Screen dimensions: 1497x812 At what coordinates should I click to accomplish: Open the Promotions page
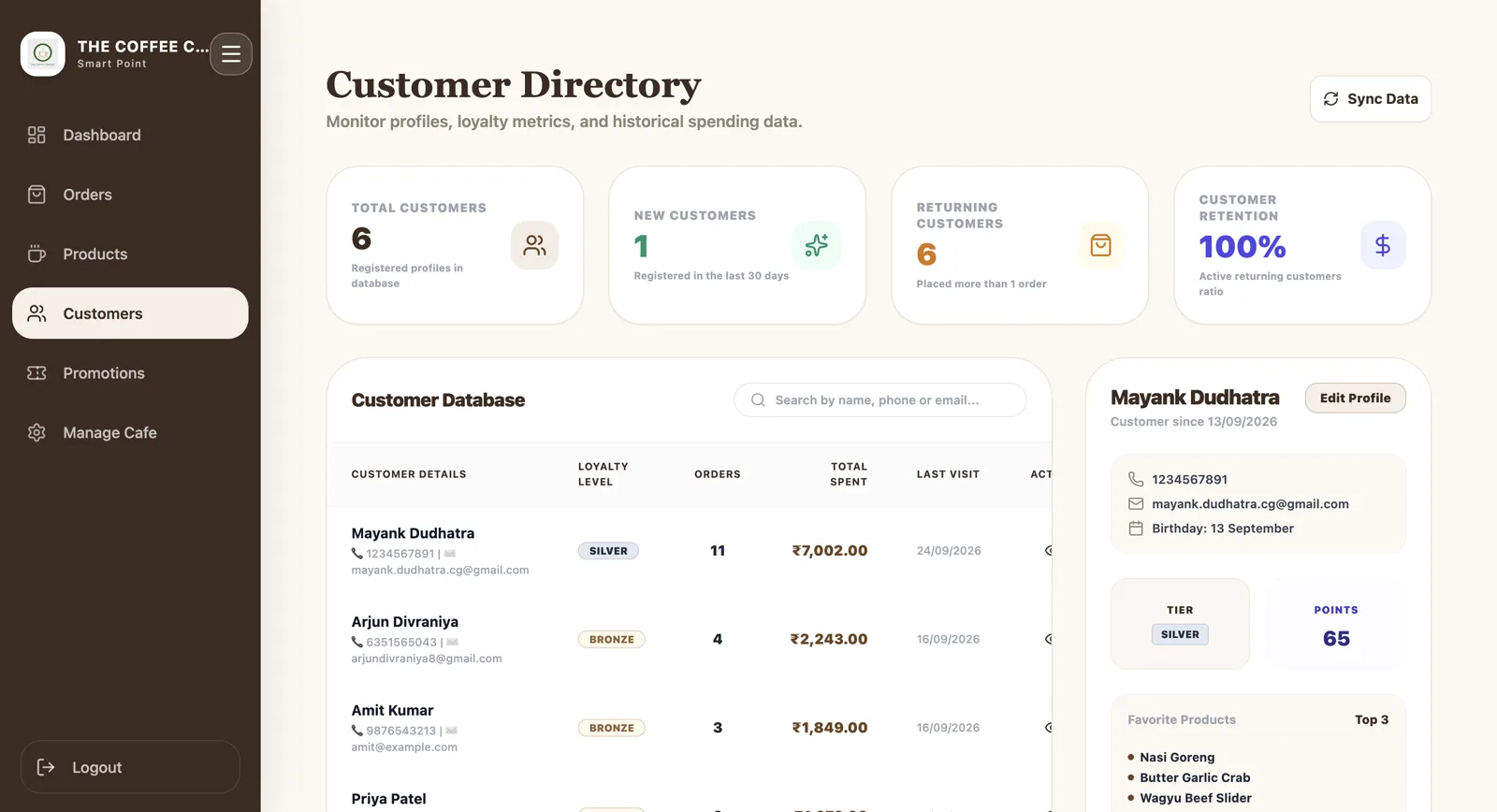coord(130,373)
